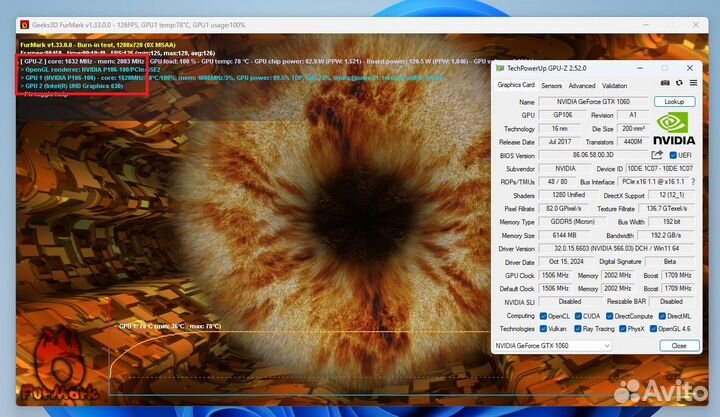The image size is (720, 417).
Task: Click the Transistors value 4400M
Action: tap(633, 142)
